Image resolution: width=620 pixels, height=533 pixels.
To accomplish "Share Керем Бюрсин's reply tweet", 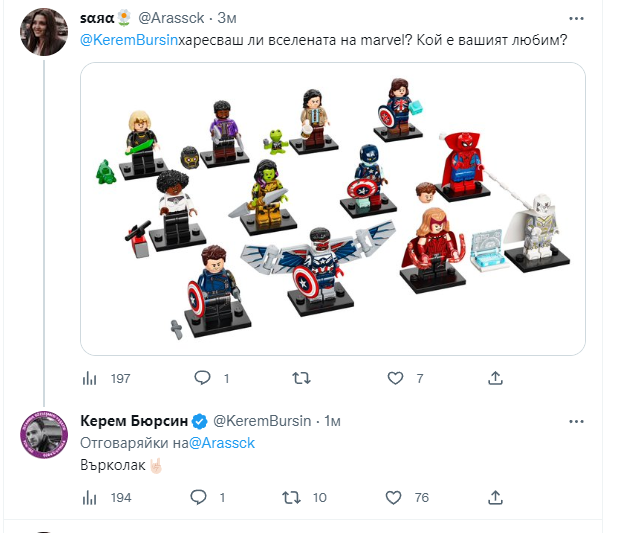I will [x=494, y=497].
